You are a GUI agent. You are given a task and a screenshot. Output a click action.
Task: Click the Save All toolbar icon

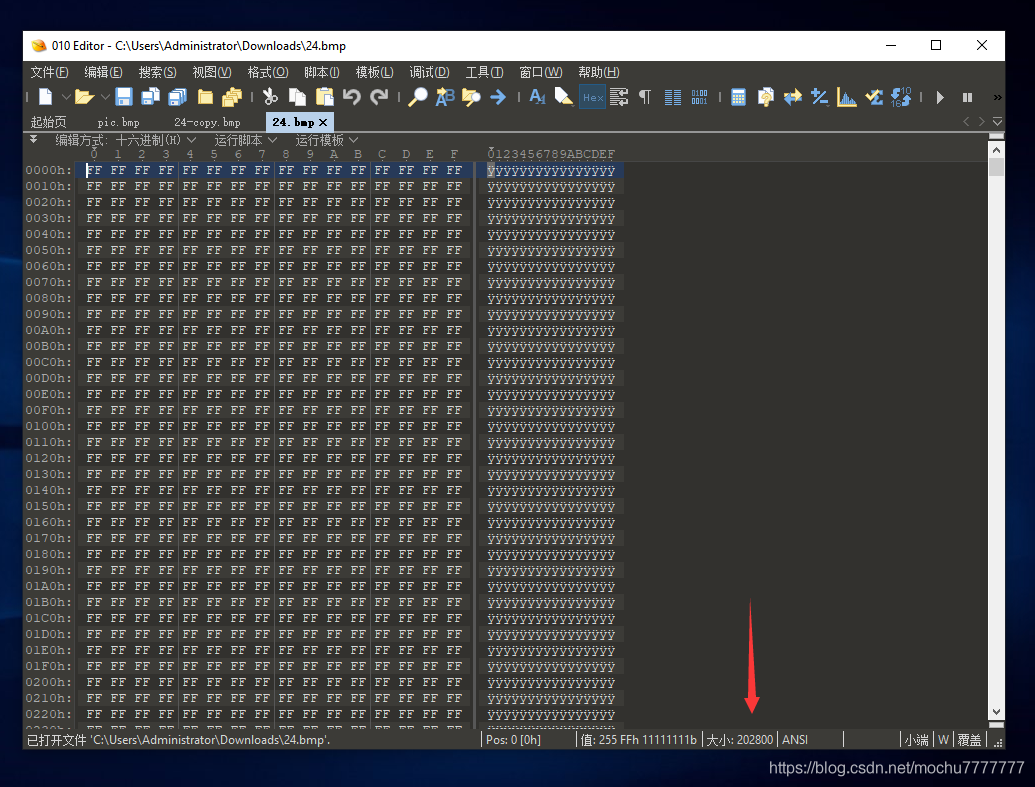click(178, 97)
